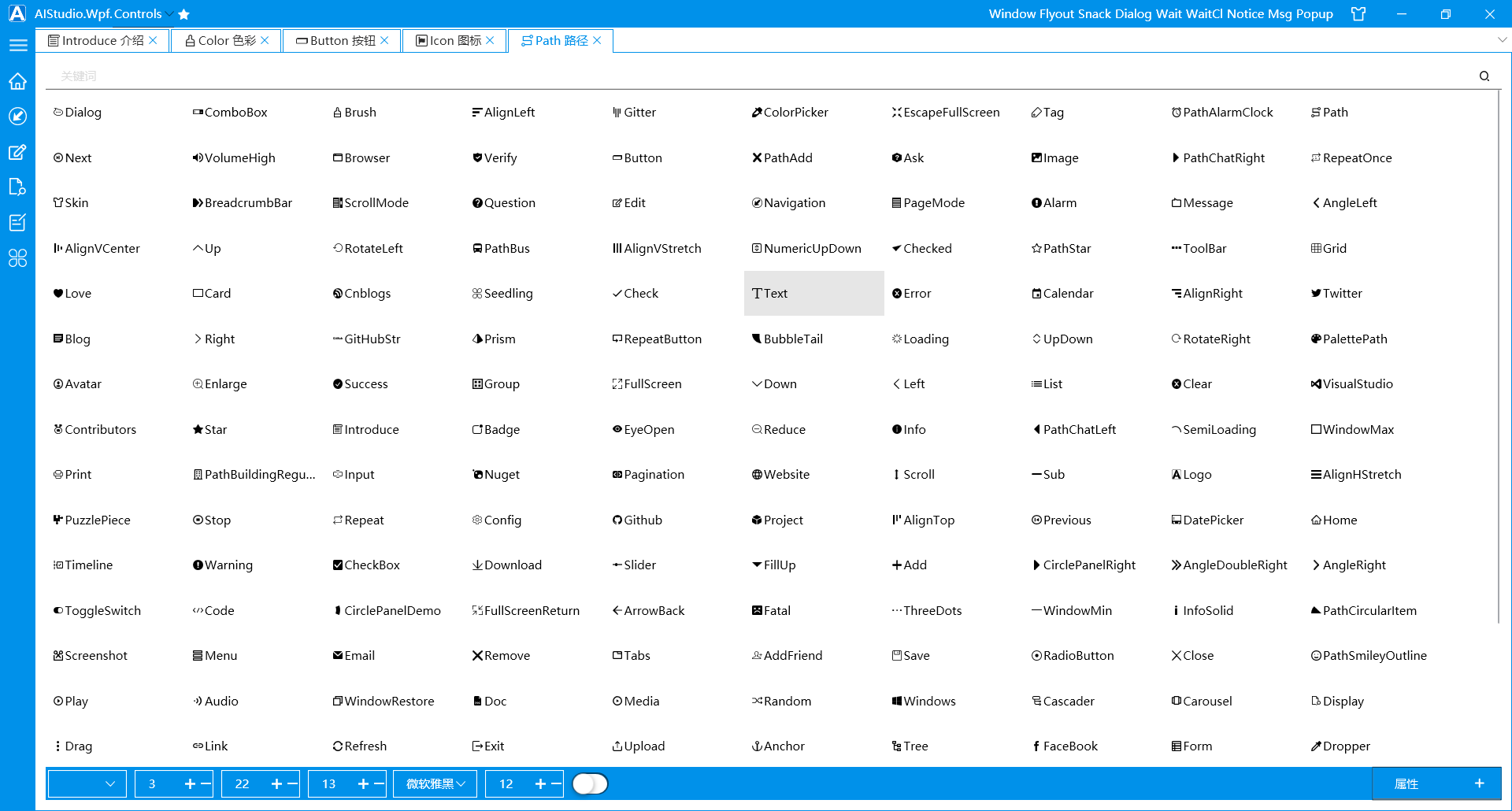
Task: Toggle the switch in bottom toolbar
Action: (x=590, y=784)
